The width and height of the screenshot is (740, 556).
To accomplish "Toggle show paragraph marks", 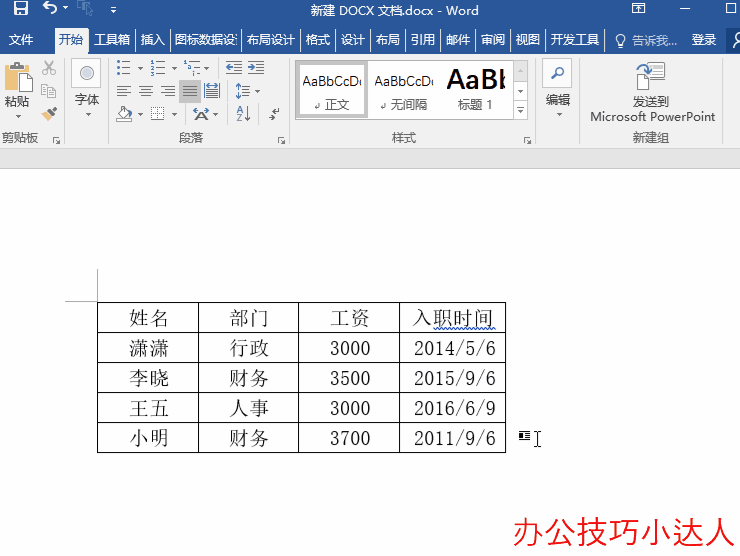I will coord(274,114).
